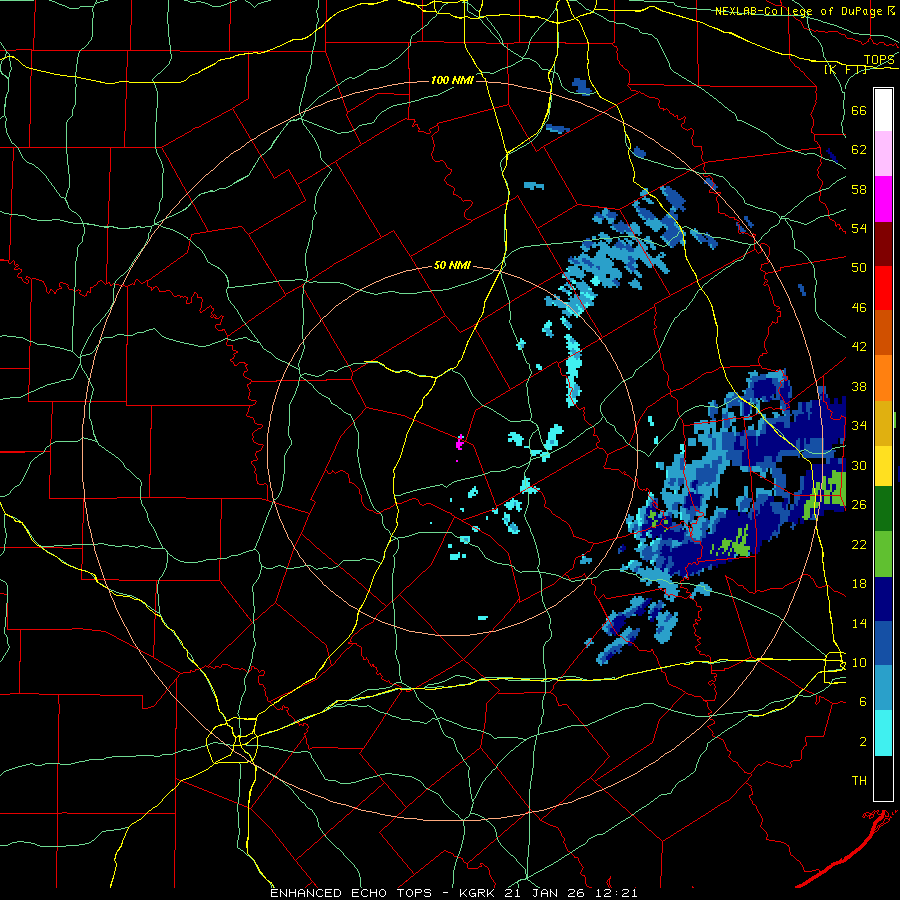Image resolution: width=900 pixels, height=900 pixels.
Task: Click the legend value 46
Action: 859,307
